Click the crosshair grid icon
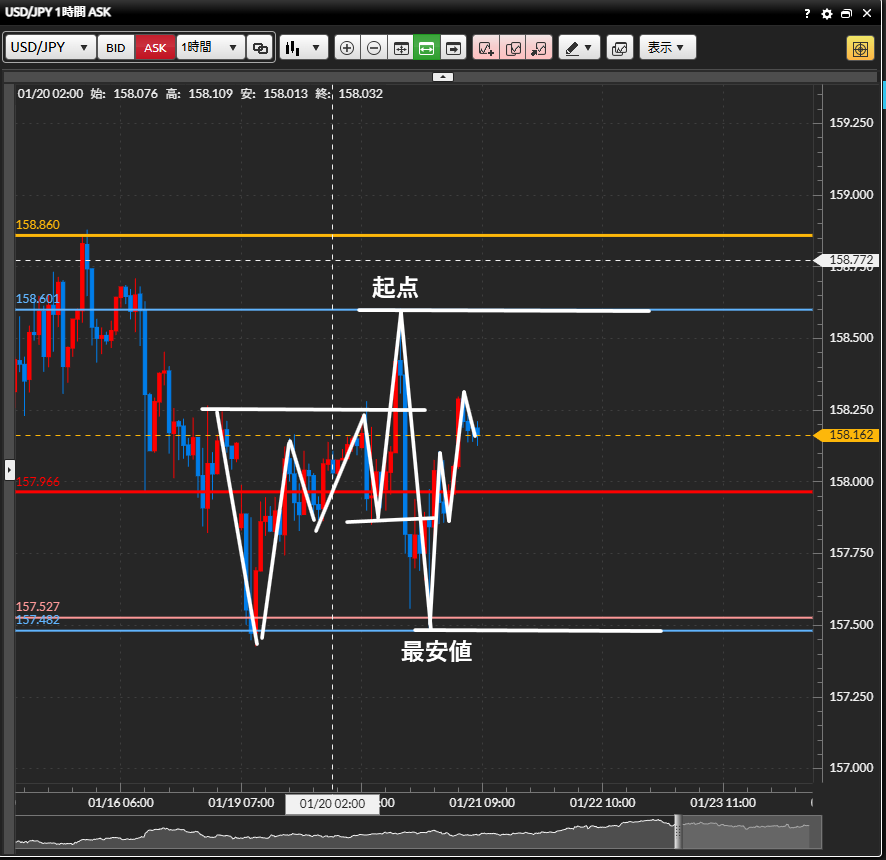Screen dimensions: 886x860 401,48
